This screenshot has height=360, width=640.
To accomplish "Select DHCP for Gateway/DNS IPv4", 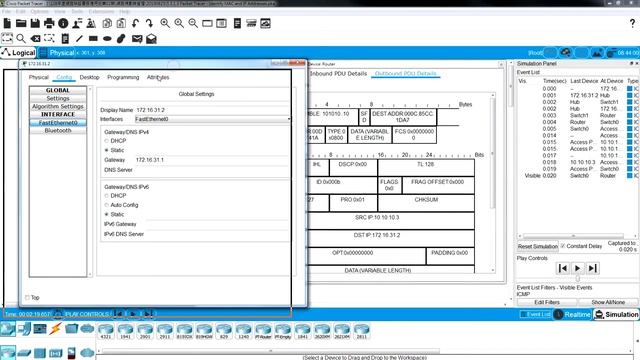I will 107,141.
